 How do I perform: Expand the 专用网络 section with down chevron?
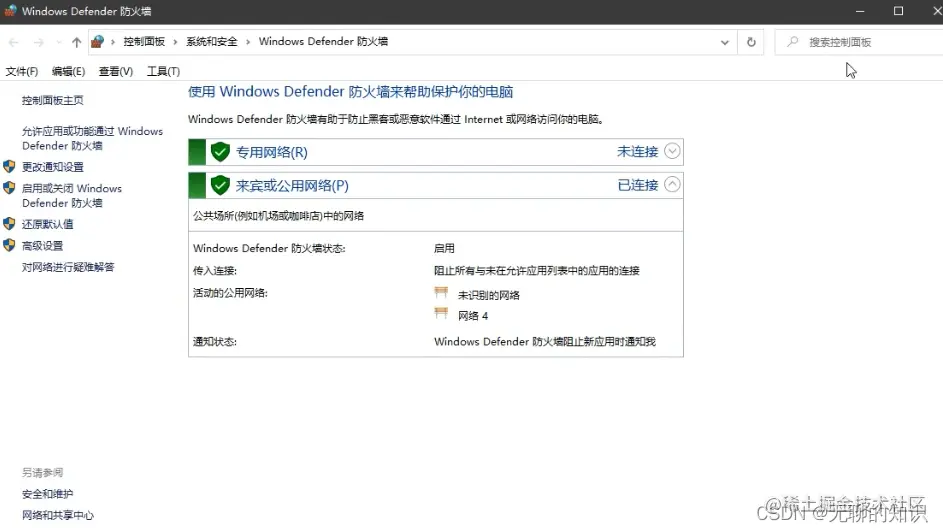672,151
